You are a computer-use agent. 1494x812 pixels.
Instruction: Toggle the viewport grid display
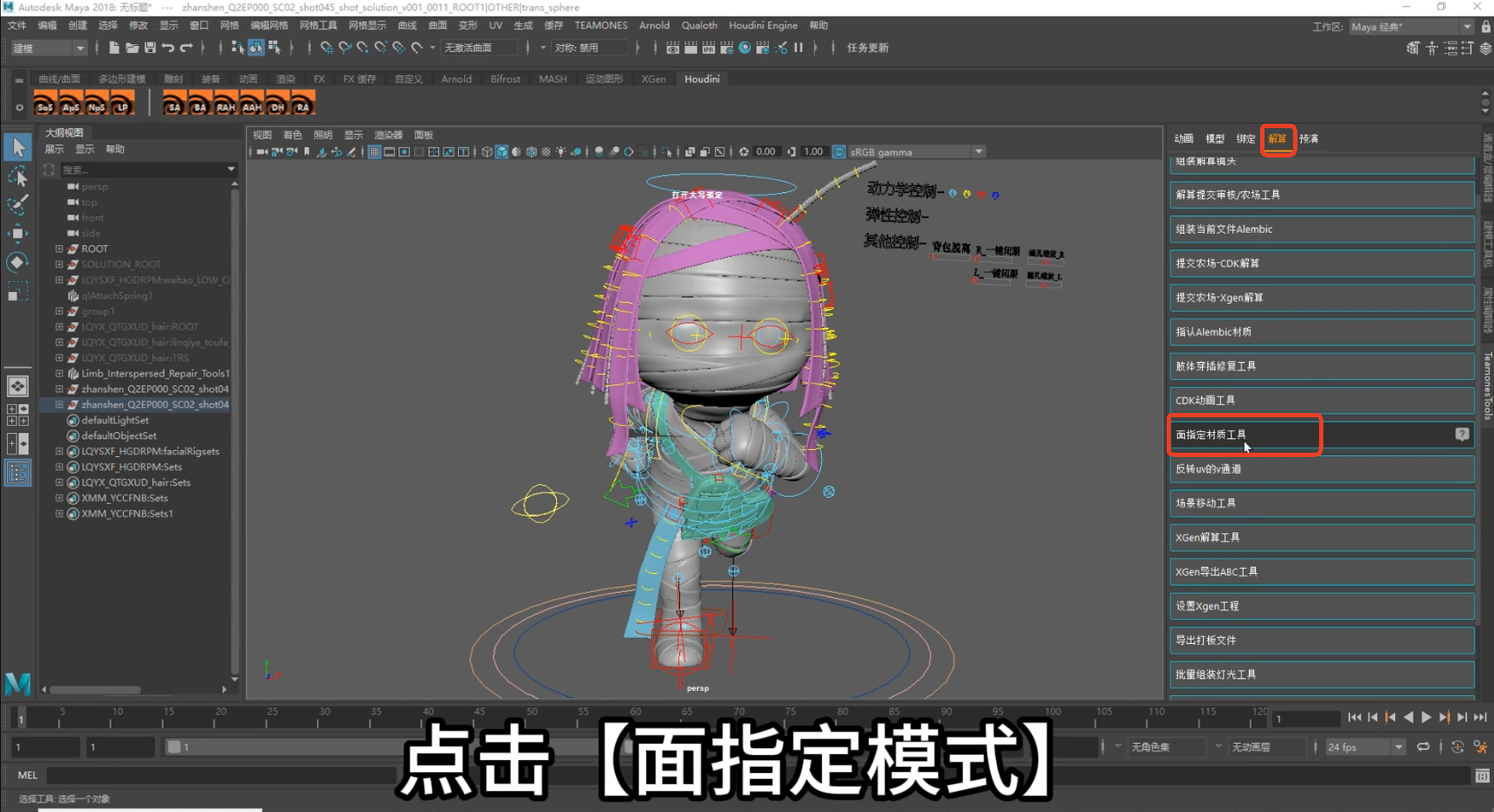[374, 152]
